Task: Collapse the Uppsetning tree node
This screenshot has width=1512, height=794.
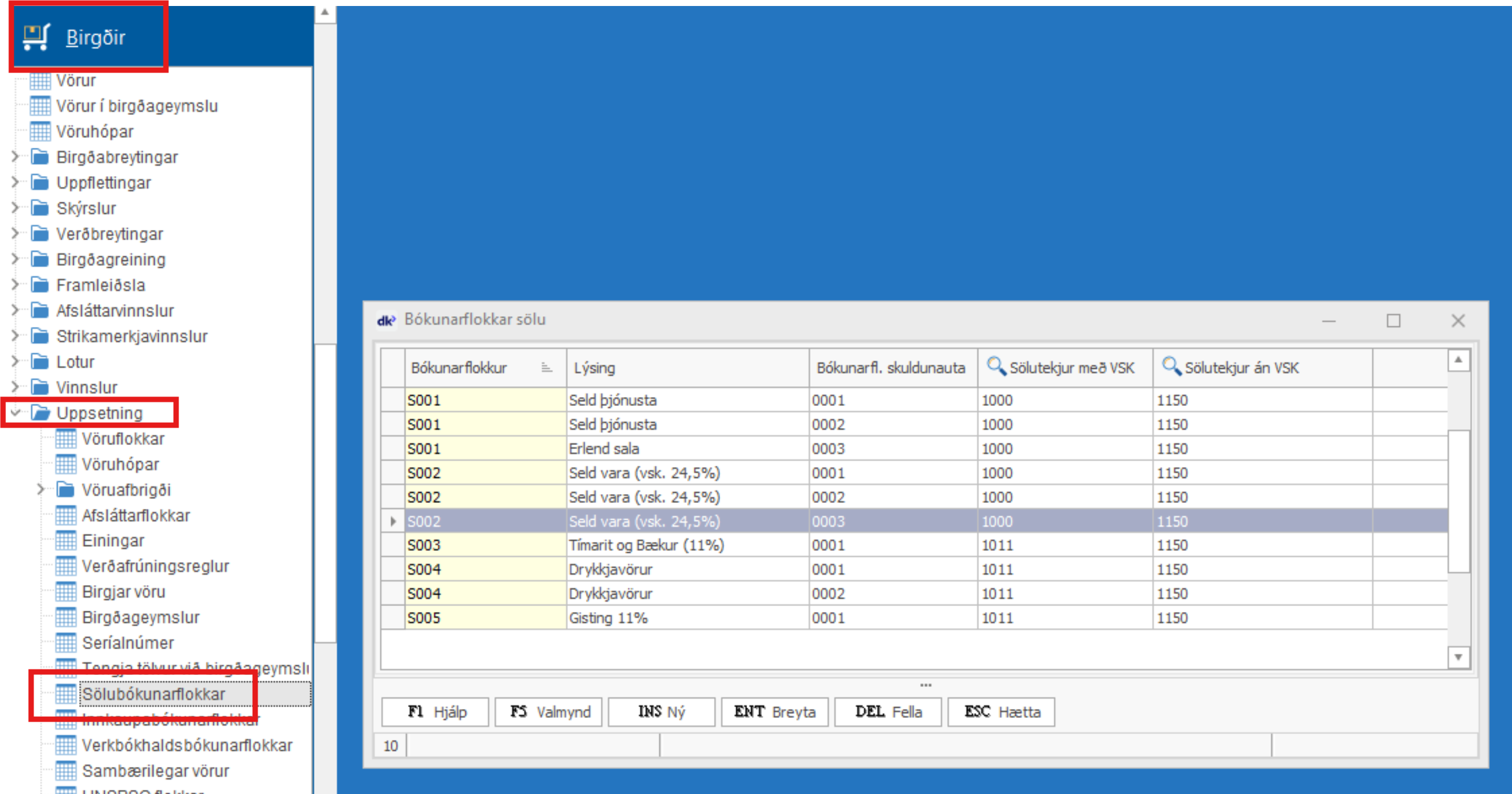Action: point(16,413)
